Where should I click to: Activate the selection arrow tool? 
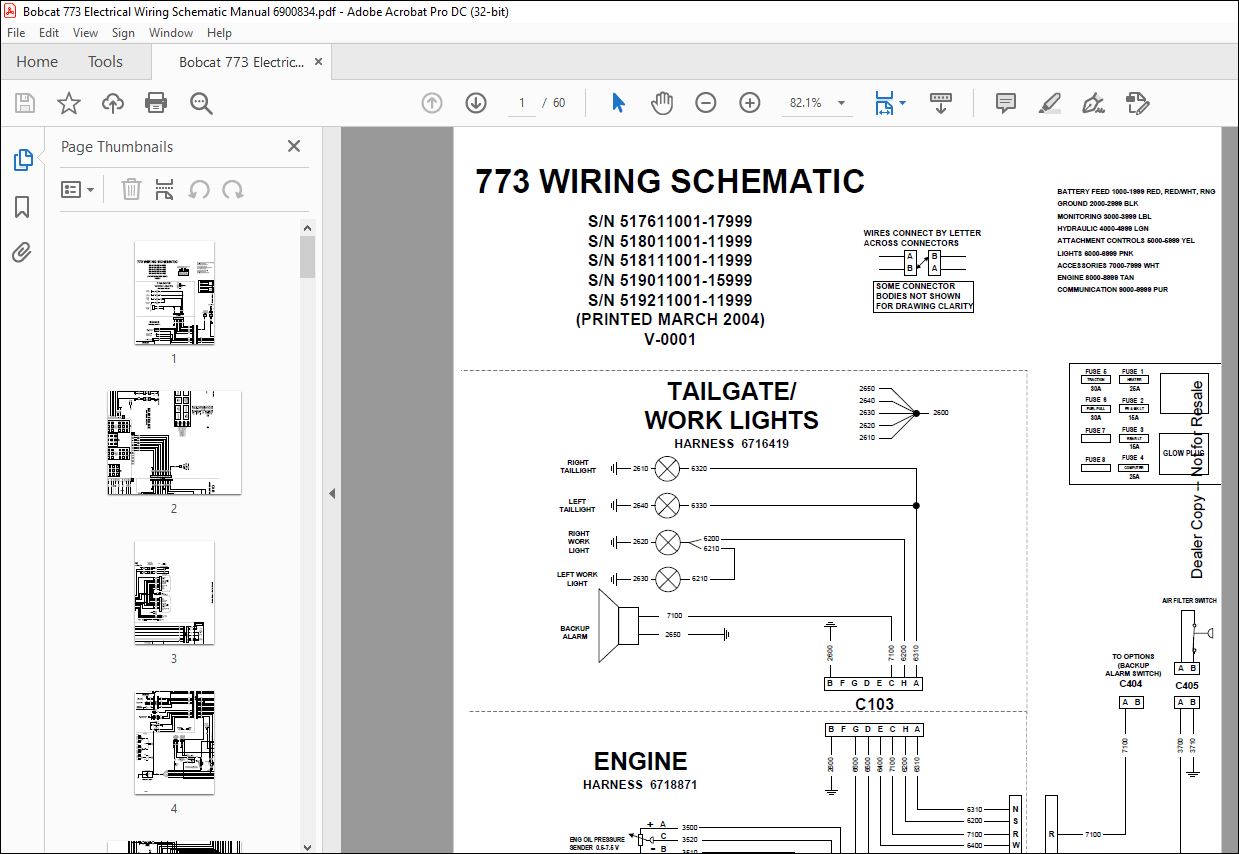point(618,103)
